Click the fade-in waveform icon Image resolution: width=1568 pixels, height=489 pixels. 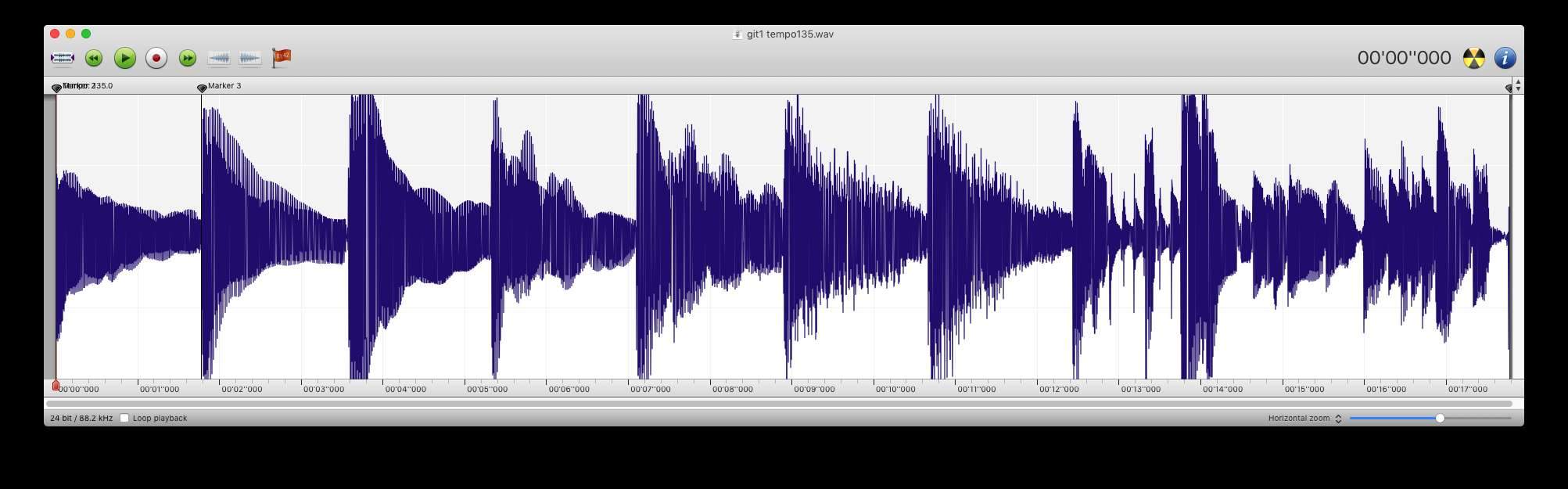pyautogui.click(x=219, y=58)
